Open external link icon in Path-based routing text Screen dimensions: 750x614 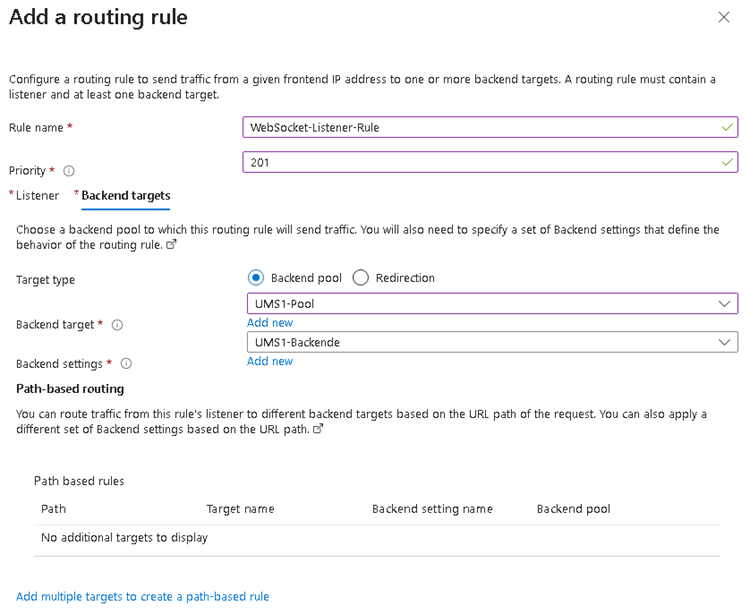(x=318, y=429)
